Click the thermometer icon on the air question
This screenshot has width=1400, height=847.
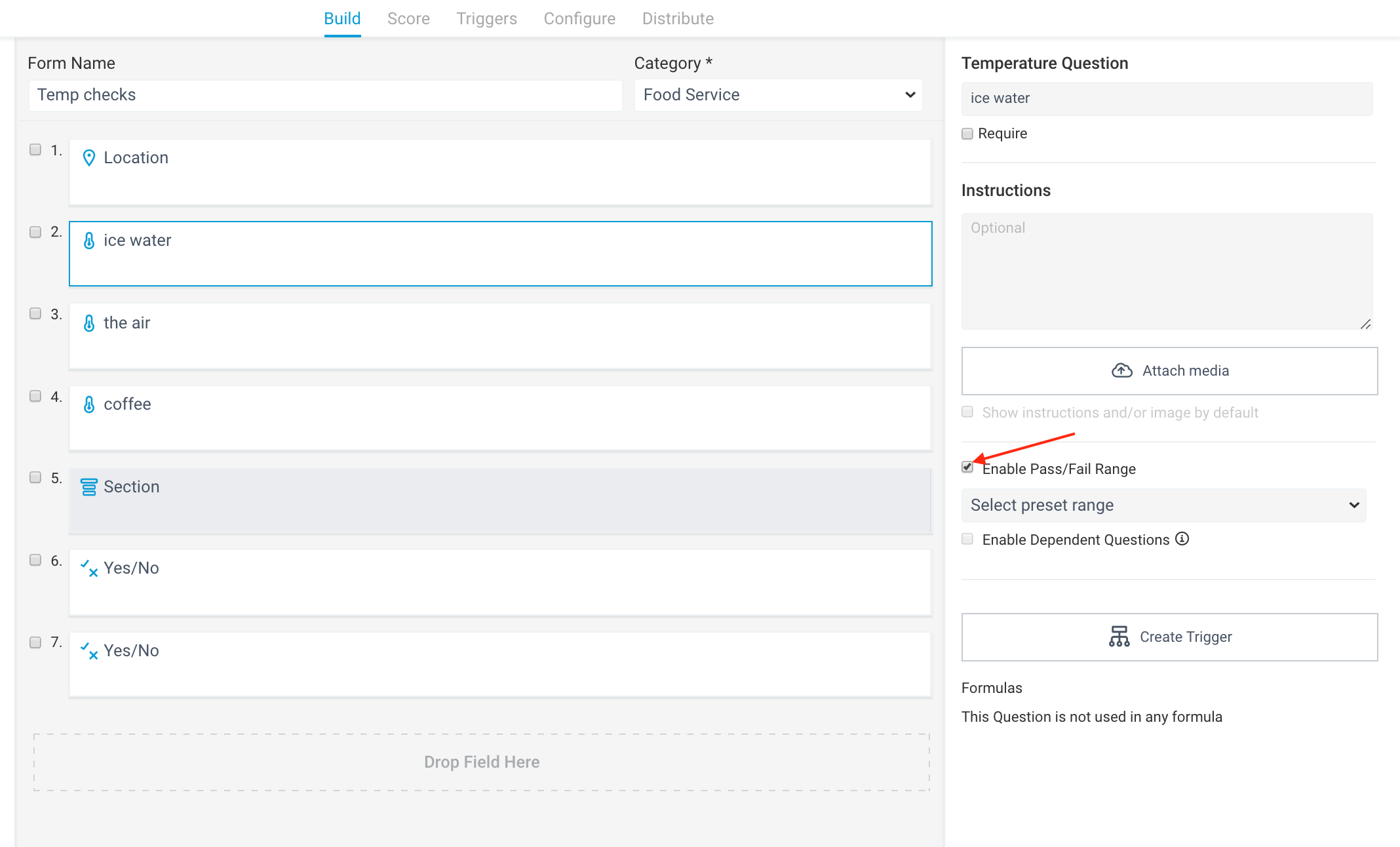(89, 323)
